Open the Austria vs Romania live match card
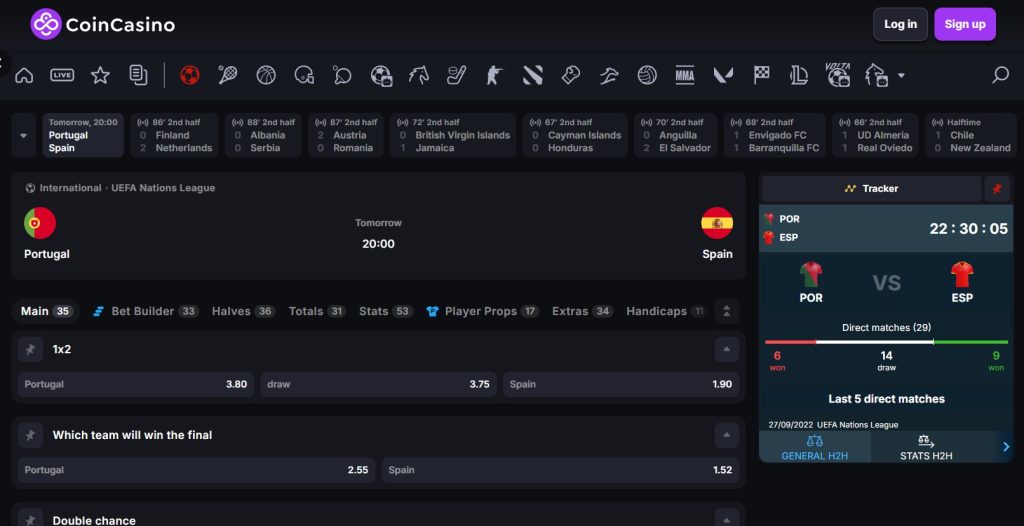This screenshot has width=1024, height=526. [346, 135]
